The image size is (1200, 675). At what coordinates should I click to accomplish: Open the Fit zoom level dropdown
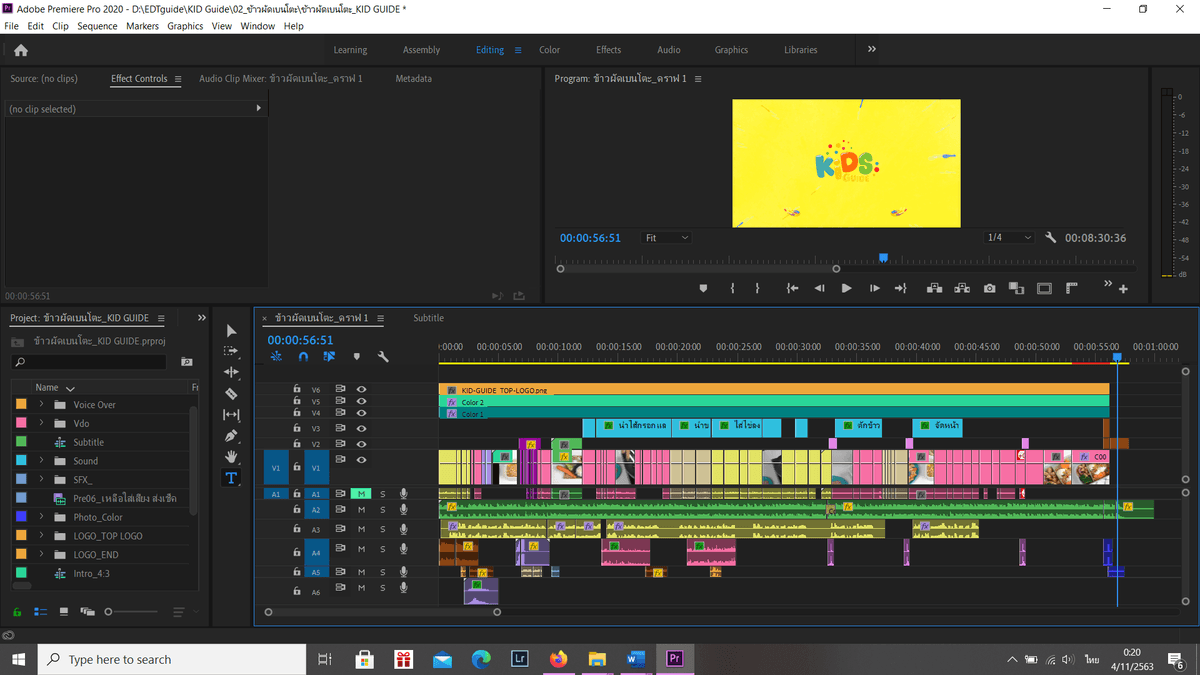point(666,238)
